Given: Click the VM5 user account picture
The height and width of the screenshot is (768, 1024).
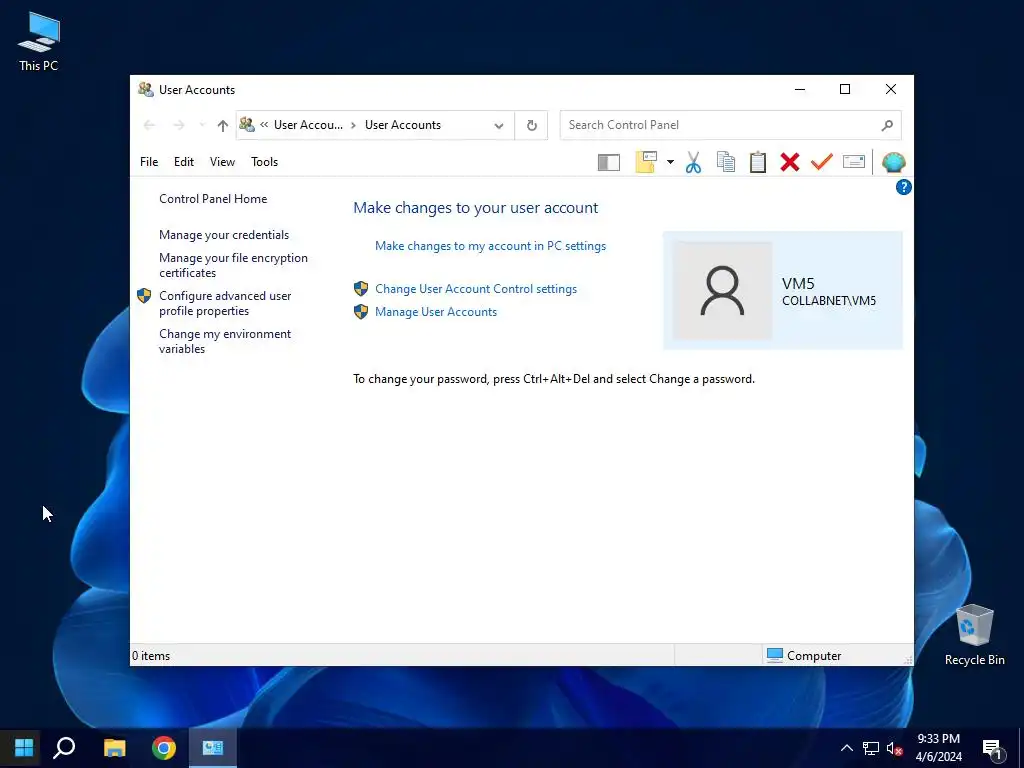Looking at the screenshot, I should click(722, 291).
